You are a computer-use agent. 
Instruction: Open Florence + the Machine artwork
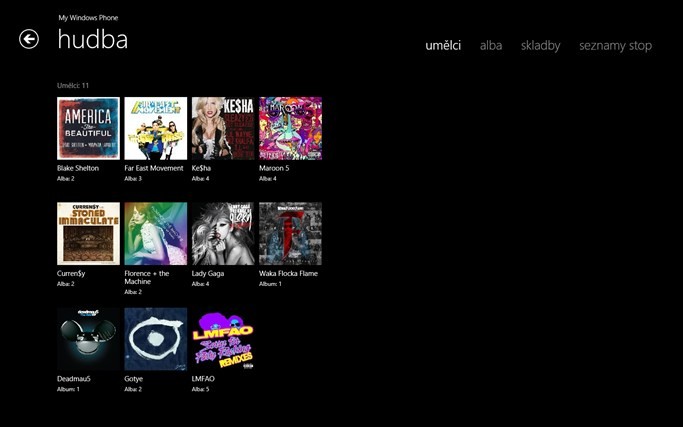(155, 234)
